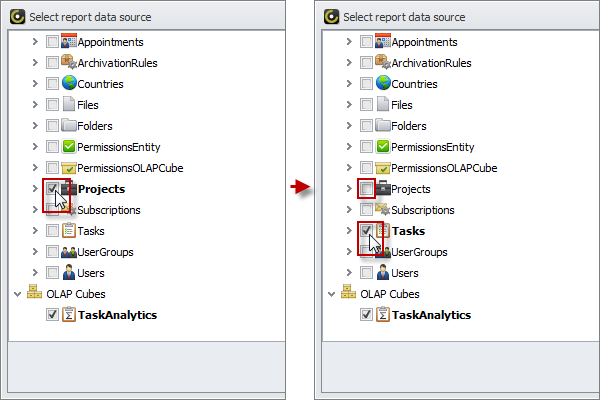
Task: Expand the Folders node in right panel
Action: 348,126
